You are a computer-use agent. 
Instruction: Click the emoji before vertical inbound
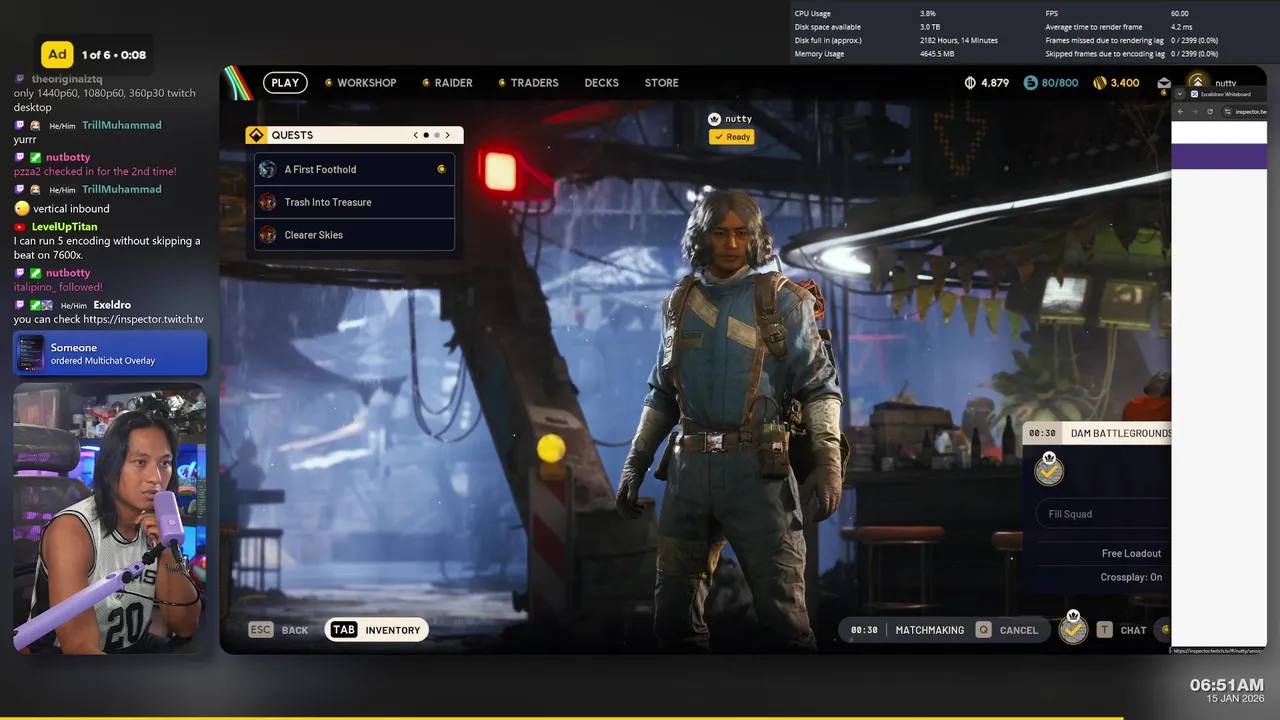21,209
